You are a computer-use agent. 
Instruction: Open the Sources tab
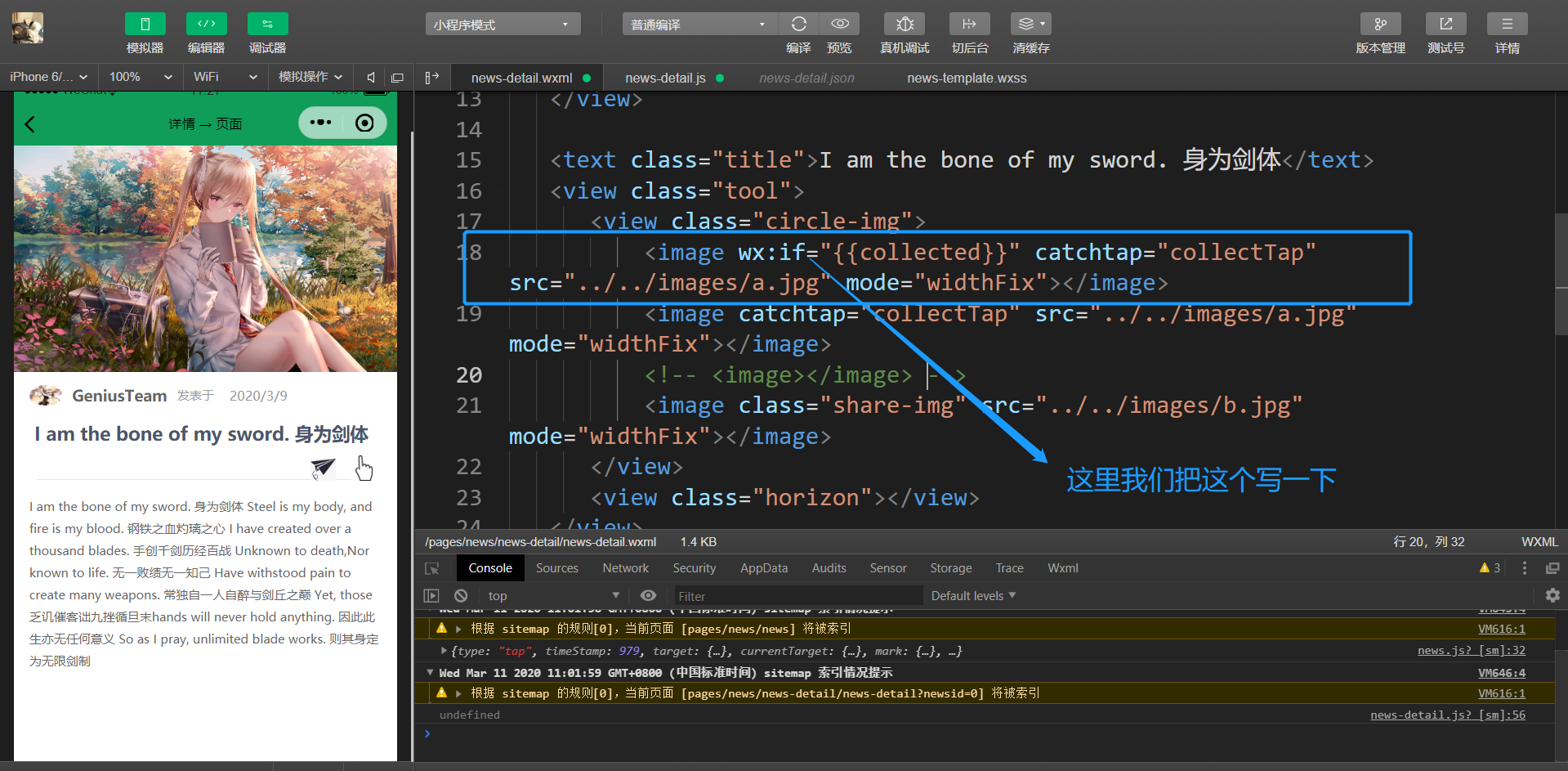coord(557,568)
